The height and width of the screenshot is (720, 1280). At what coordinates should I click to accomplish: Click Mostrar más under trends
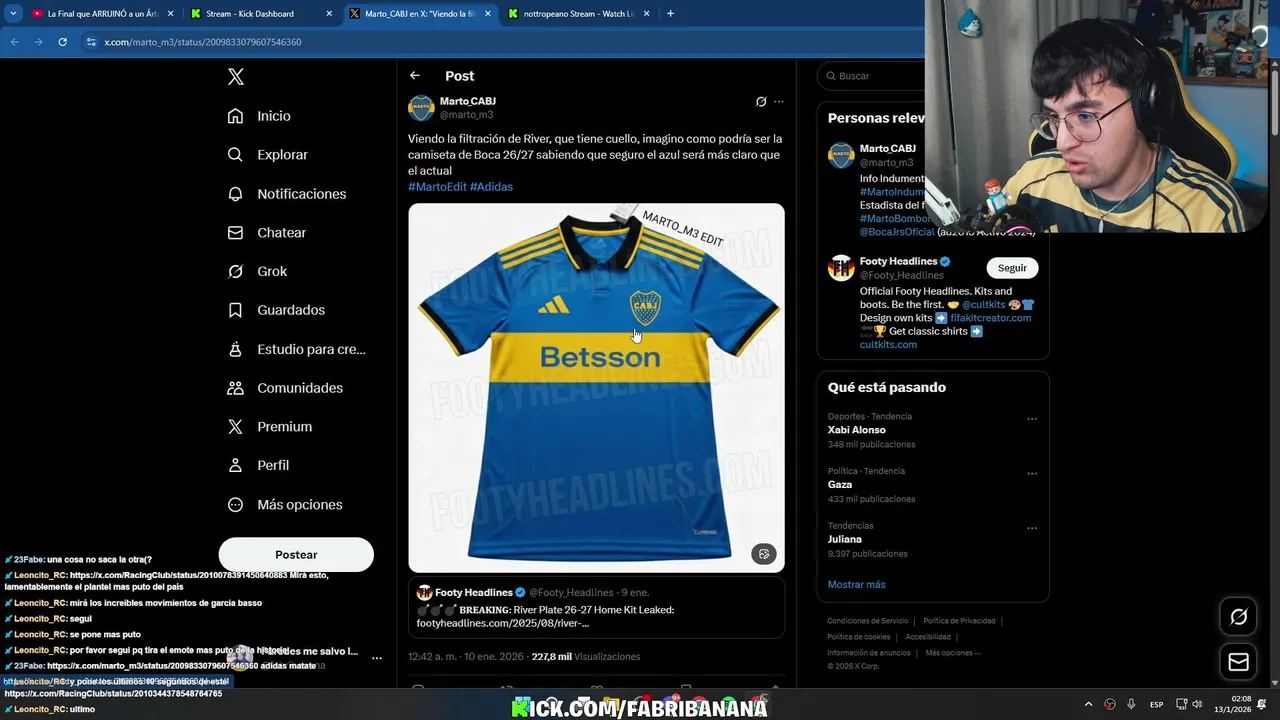click(x=856, y=584)
